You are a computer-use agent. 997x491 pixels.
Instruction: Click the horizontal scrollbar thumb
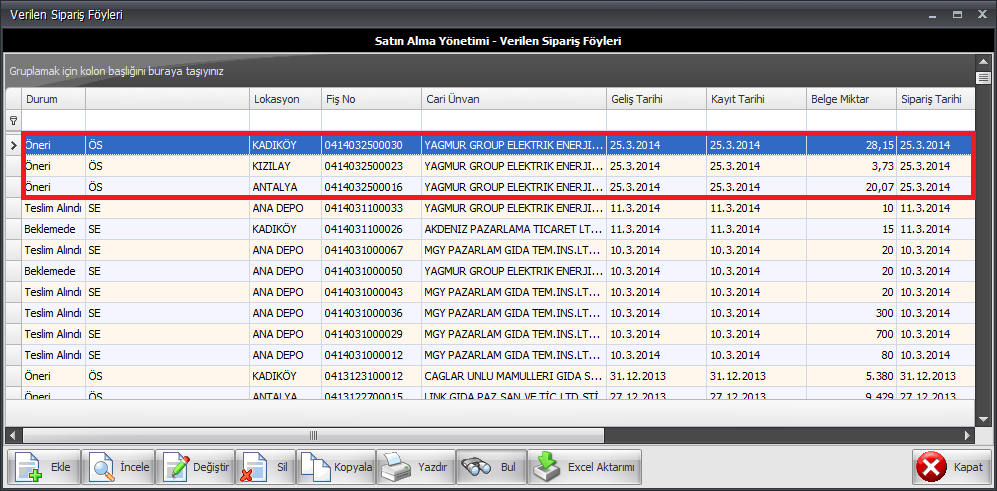click(313, 435)
